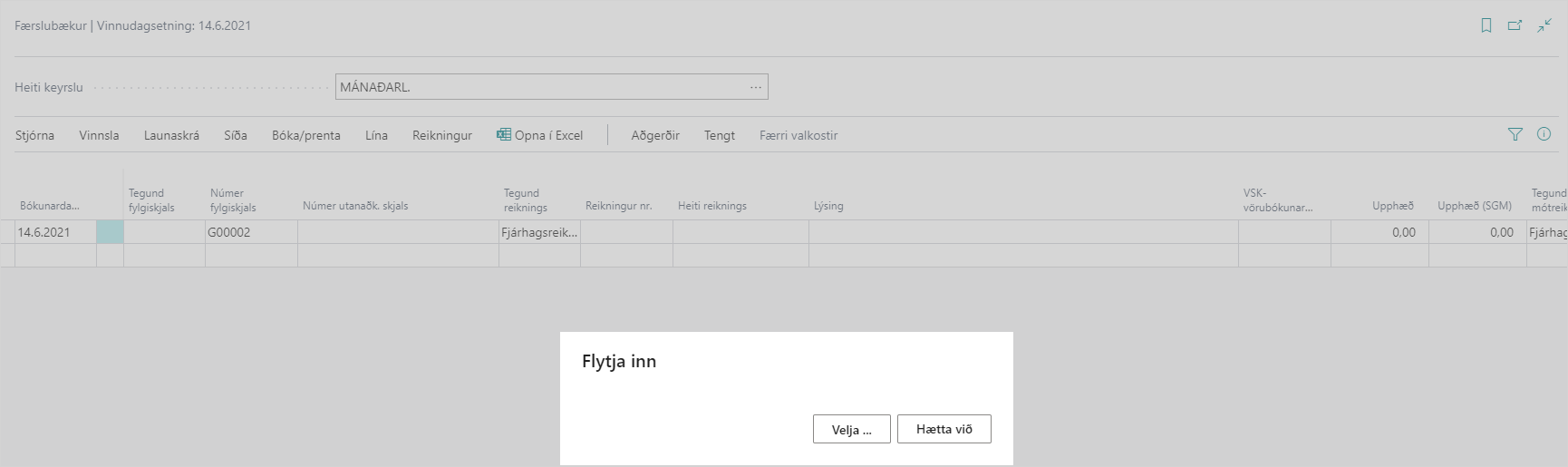Select the date cell 14.6.2021
This screenshot has height=467, width=1568.
click(x=54, y=232)
